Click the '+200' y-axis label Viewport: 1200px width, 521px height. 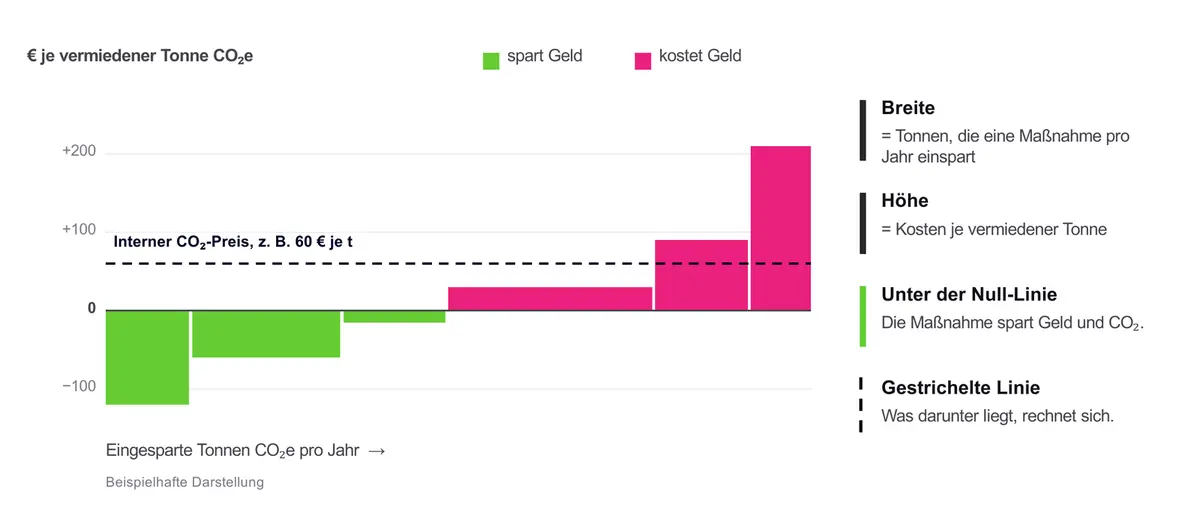tap(79, 152)
